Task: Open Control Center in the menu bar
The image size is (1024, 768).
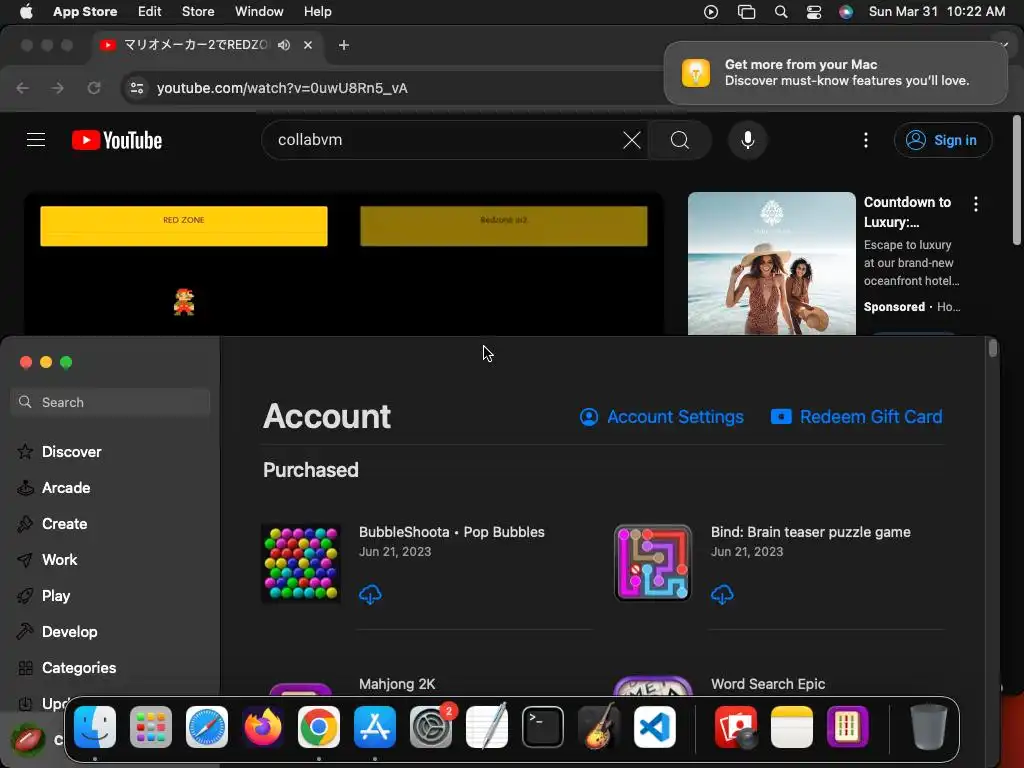Action: click(814, 12)
